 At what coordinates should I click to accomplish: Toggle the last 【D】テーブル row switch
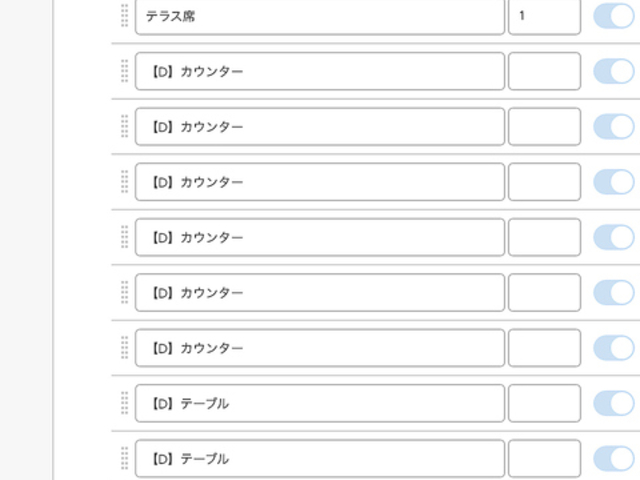[x=614, y=458]
